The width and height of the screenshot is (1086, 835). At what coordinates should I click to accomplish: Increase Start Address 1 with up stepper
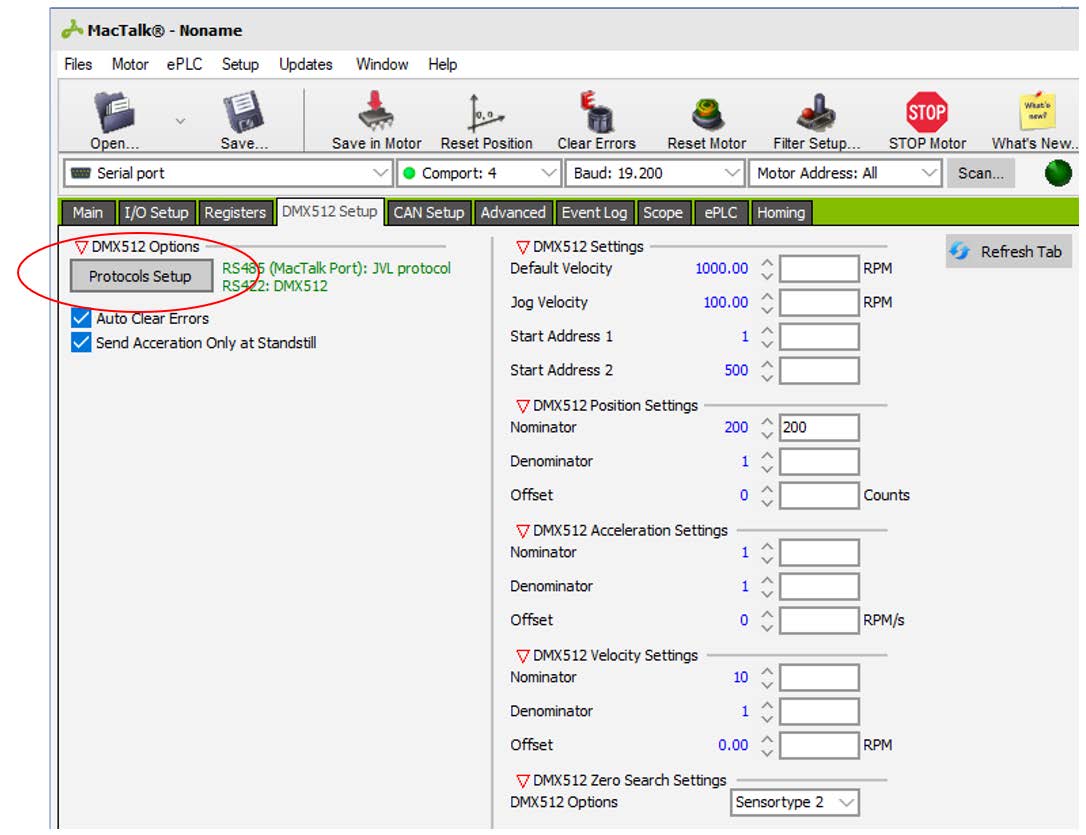coord(767,330)
